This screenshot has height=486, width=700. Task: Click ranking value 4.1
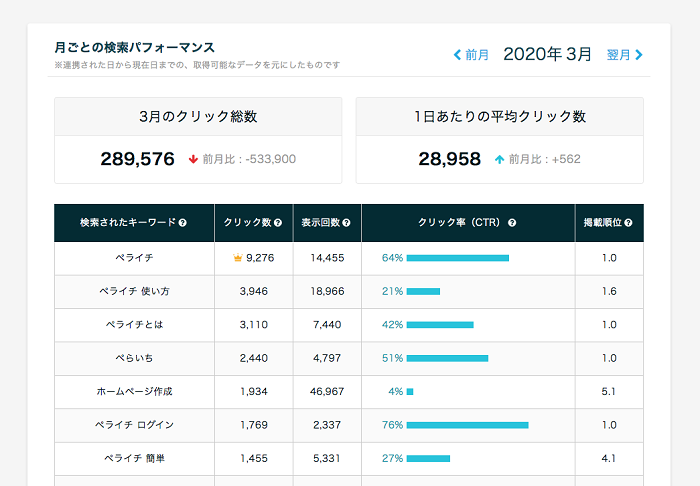[609, 458]
